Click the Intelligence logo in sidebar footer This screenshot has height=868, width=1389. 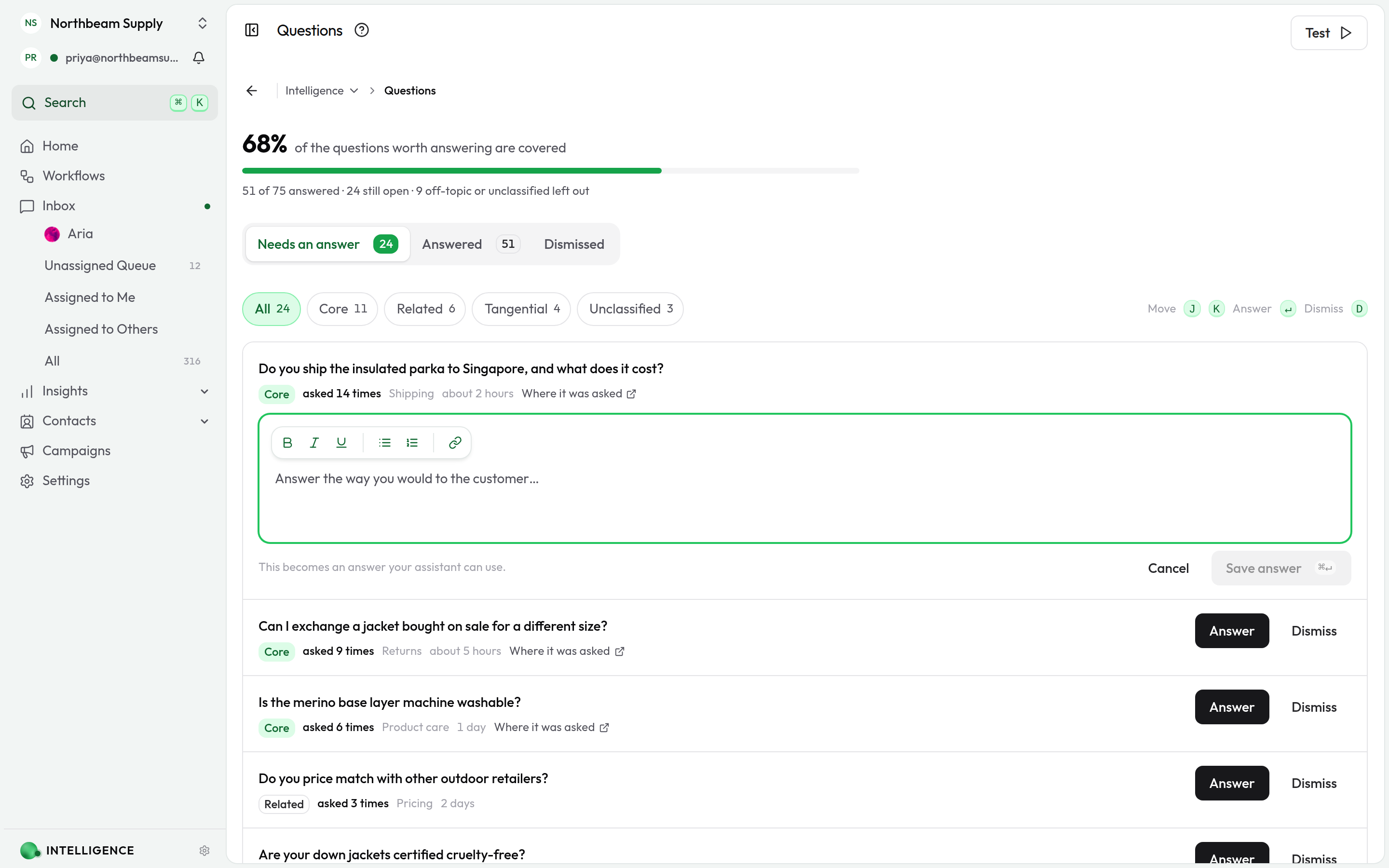pos(29,850)
